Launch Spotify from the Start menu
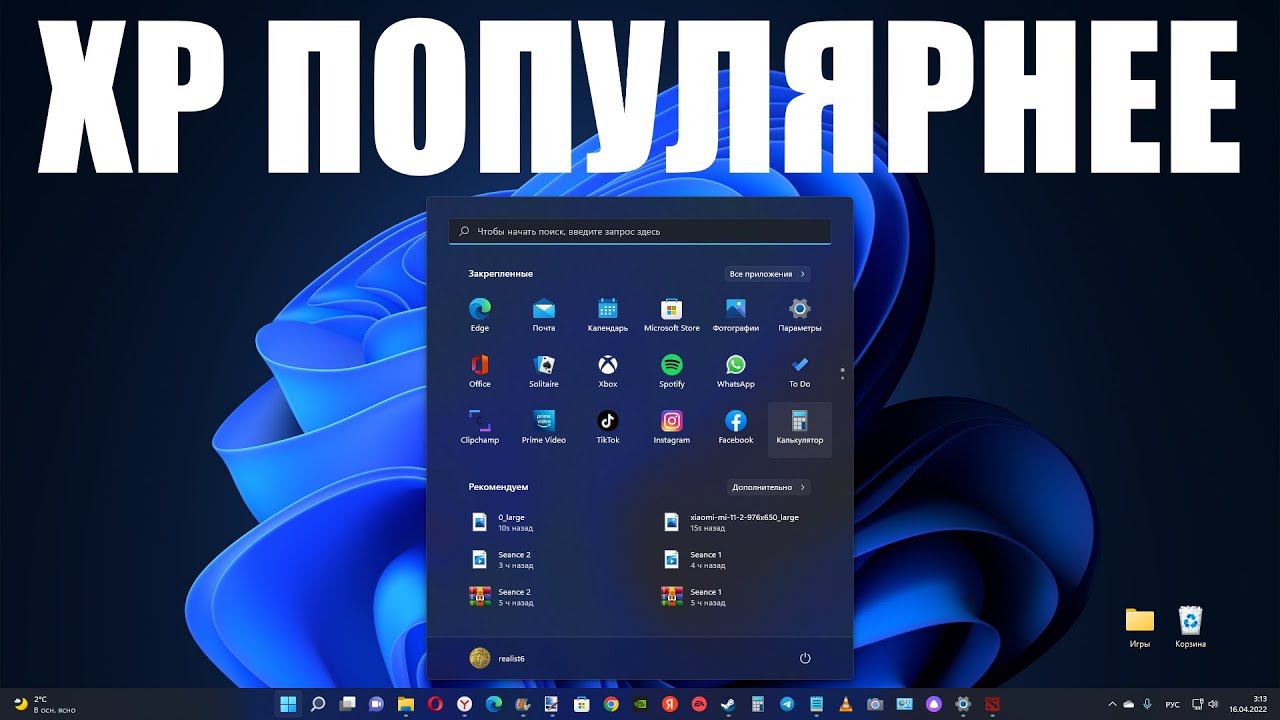Screen dimensions: 1280x720 [x=672, y=370]
